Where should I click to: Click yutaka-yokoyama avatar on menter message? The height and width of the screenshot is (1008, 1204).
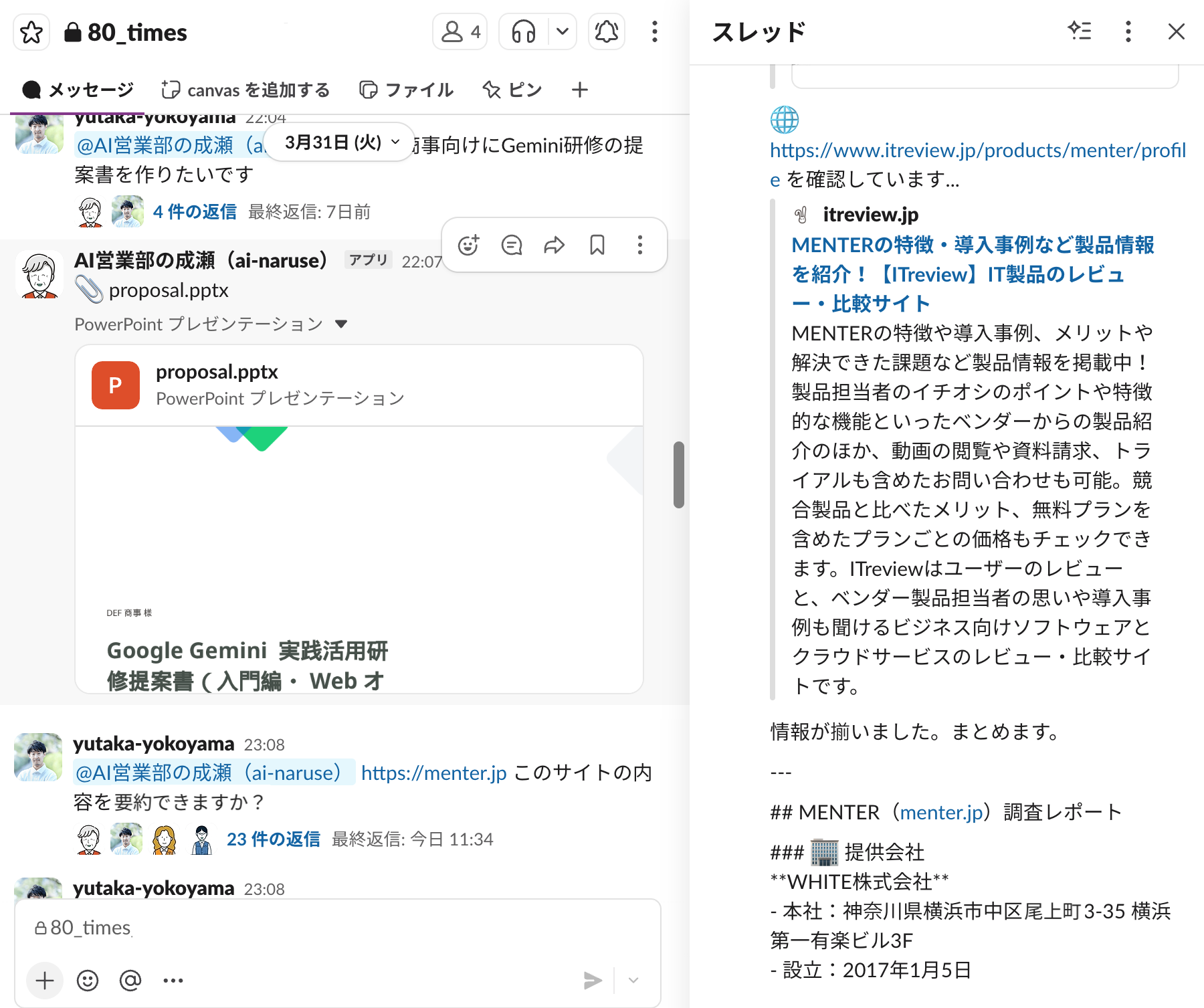click(38, 757)
